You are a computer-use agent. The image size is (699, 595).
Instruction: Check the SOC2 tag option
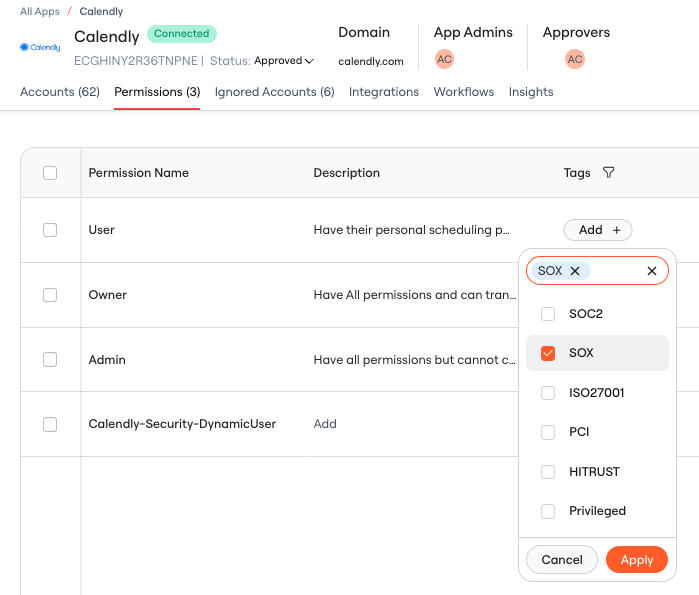coord(548,314)
